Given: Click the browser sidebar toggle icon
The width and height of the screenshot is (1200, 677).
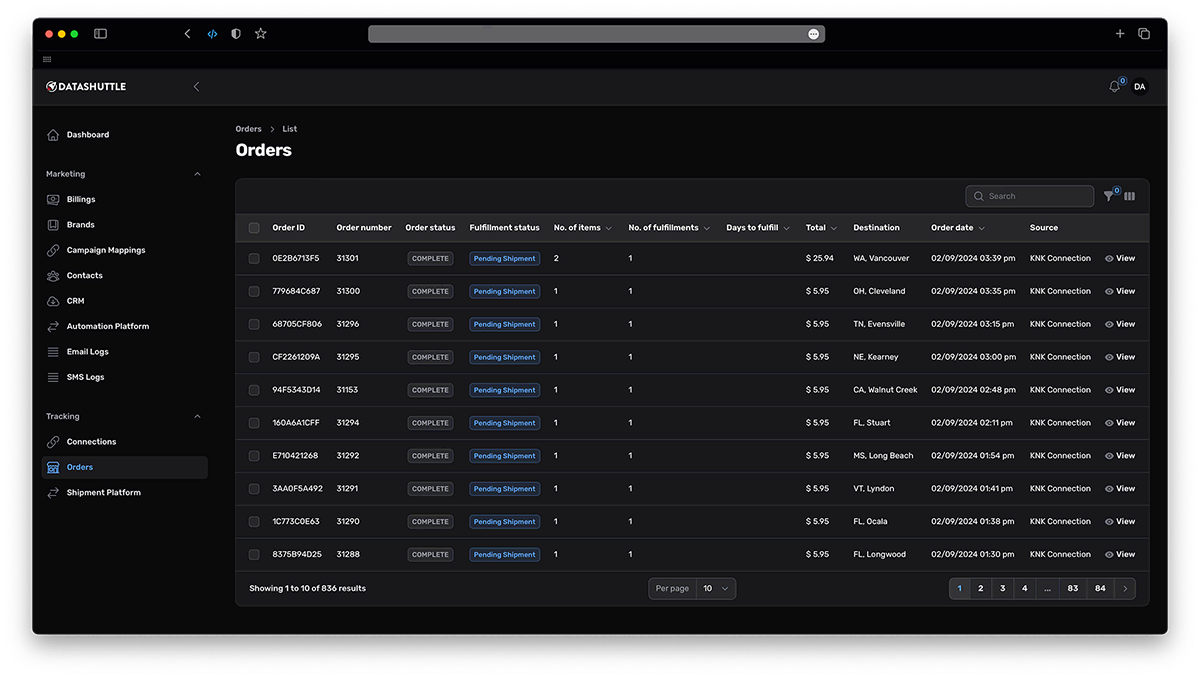Looking at the screenshot, I should tap(100, 34).
